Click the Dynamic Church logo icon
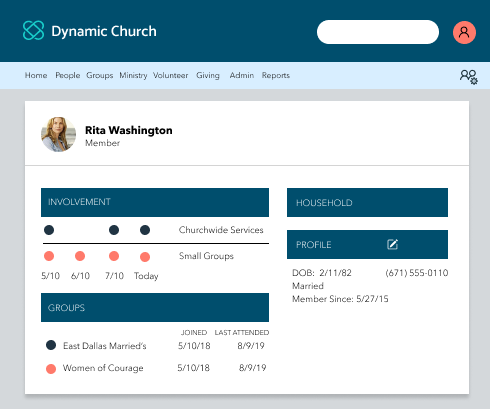 33,30
